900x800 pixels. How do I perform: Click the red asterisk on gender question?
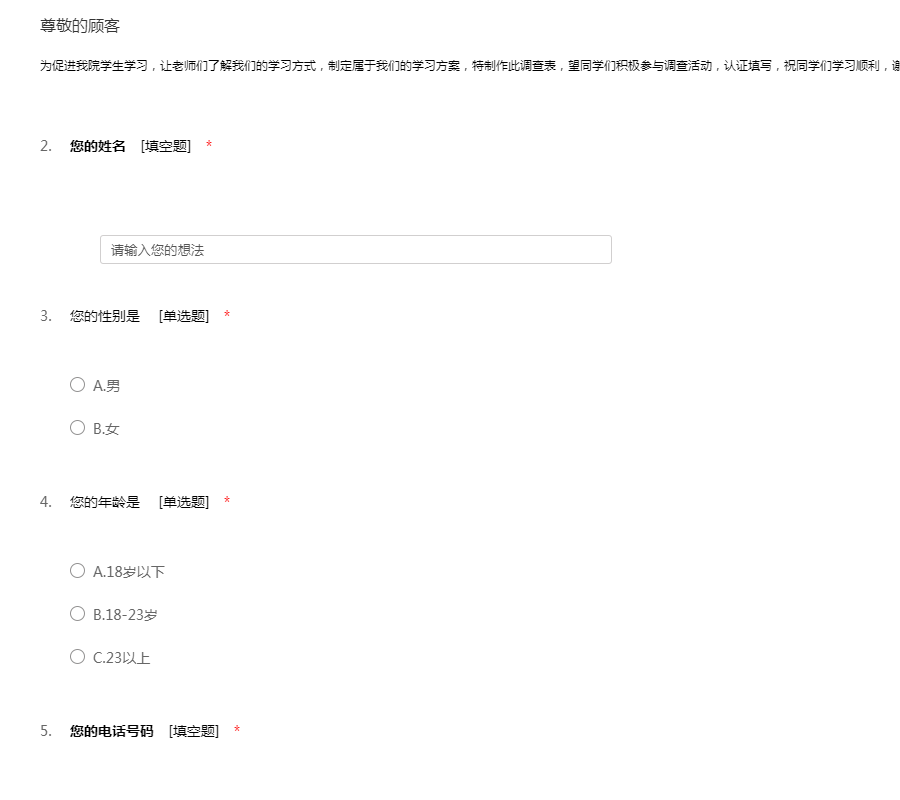227,316
